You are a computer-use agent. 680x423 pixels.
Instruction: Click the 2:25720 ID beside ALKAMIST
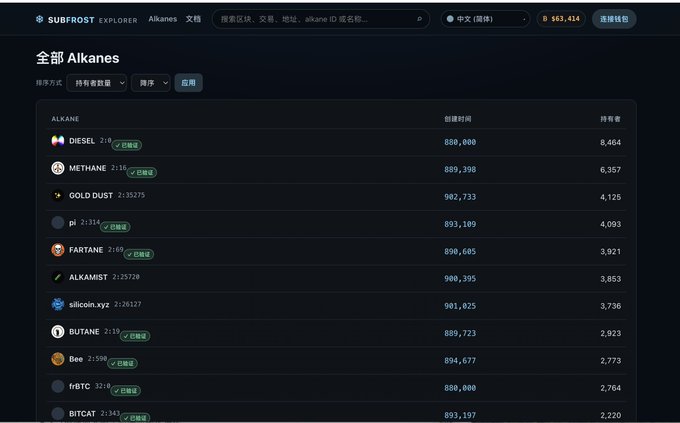[x=126, y=277]
